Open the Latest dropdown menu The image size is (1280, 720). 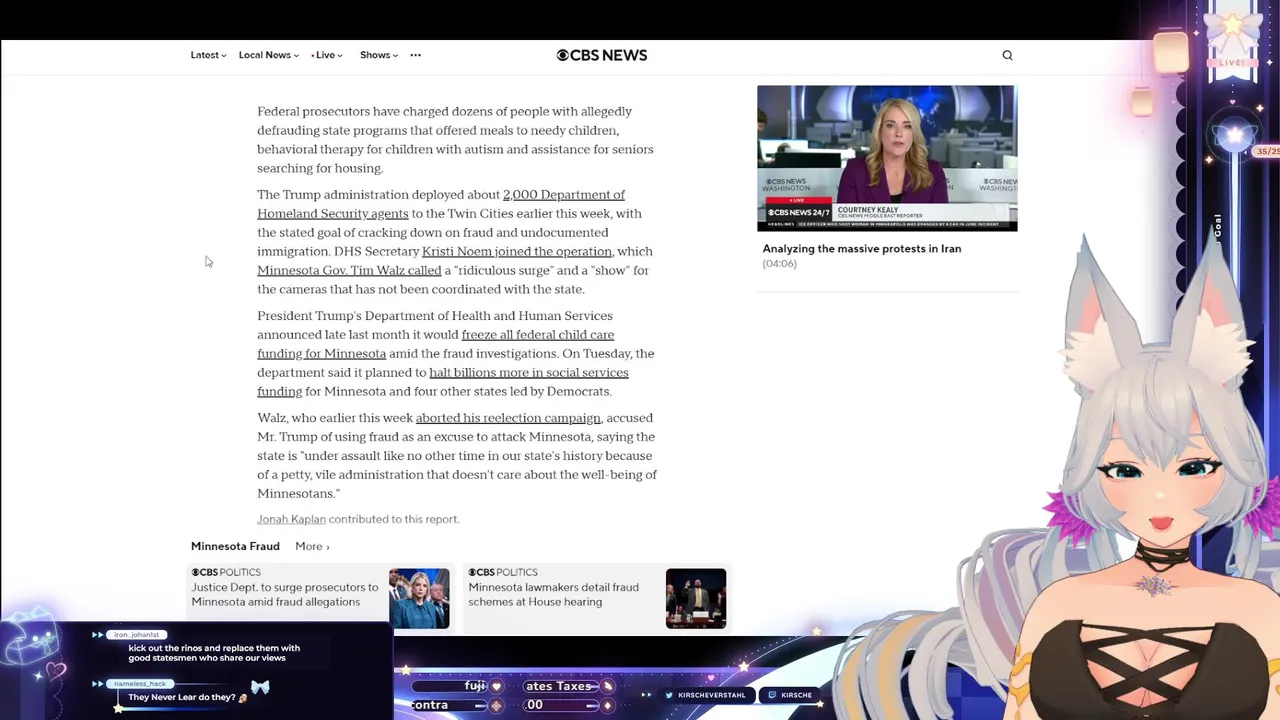pos(208,55)
